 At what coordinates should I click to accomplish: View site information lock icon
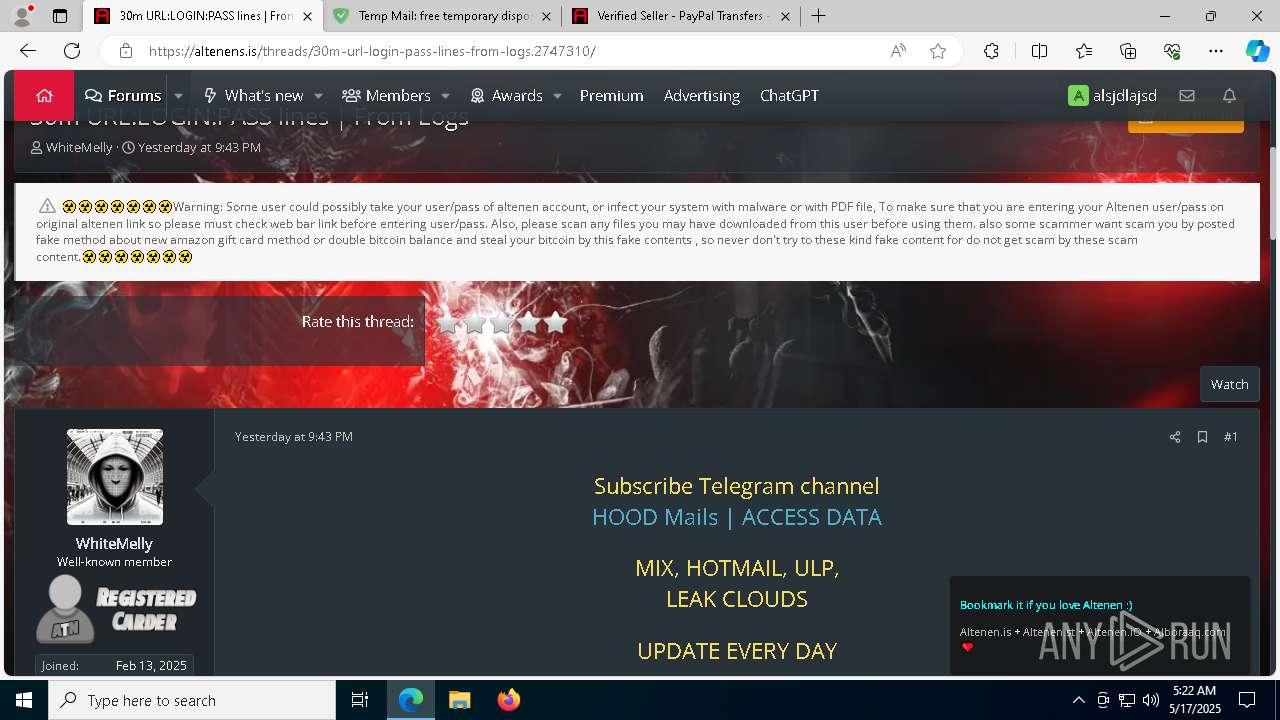click(x=125, y=51)
